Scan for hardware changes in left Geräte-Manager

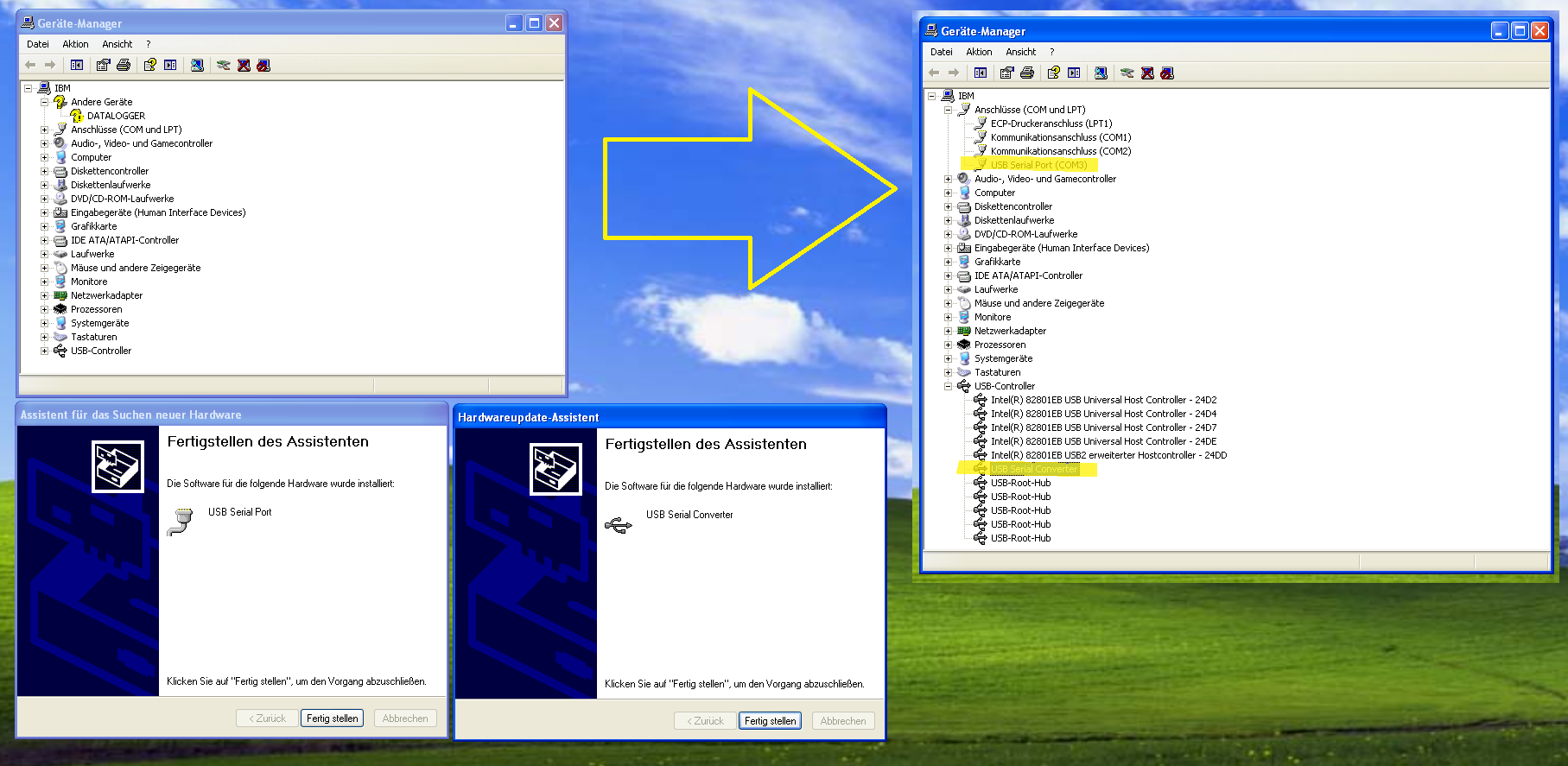pos(197,65)
